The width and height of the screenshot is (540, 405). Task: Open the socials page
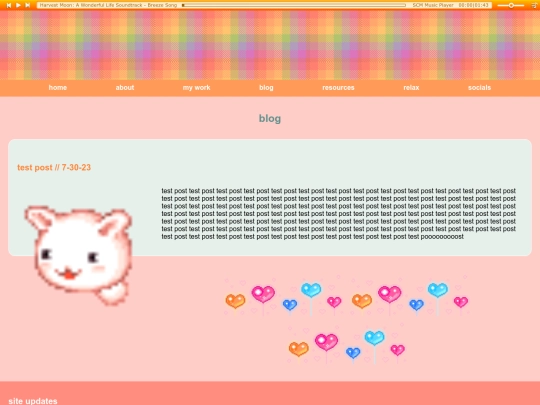(x=479, y=87)
